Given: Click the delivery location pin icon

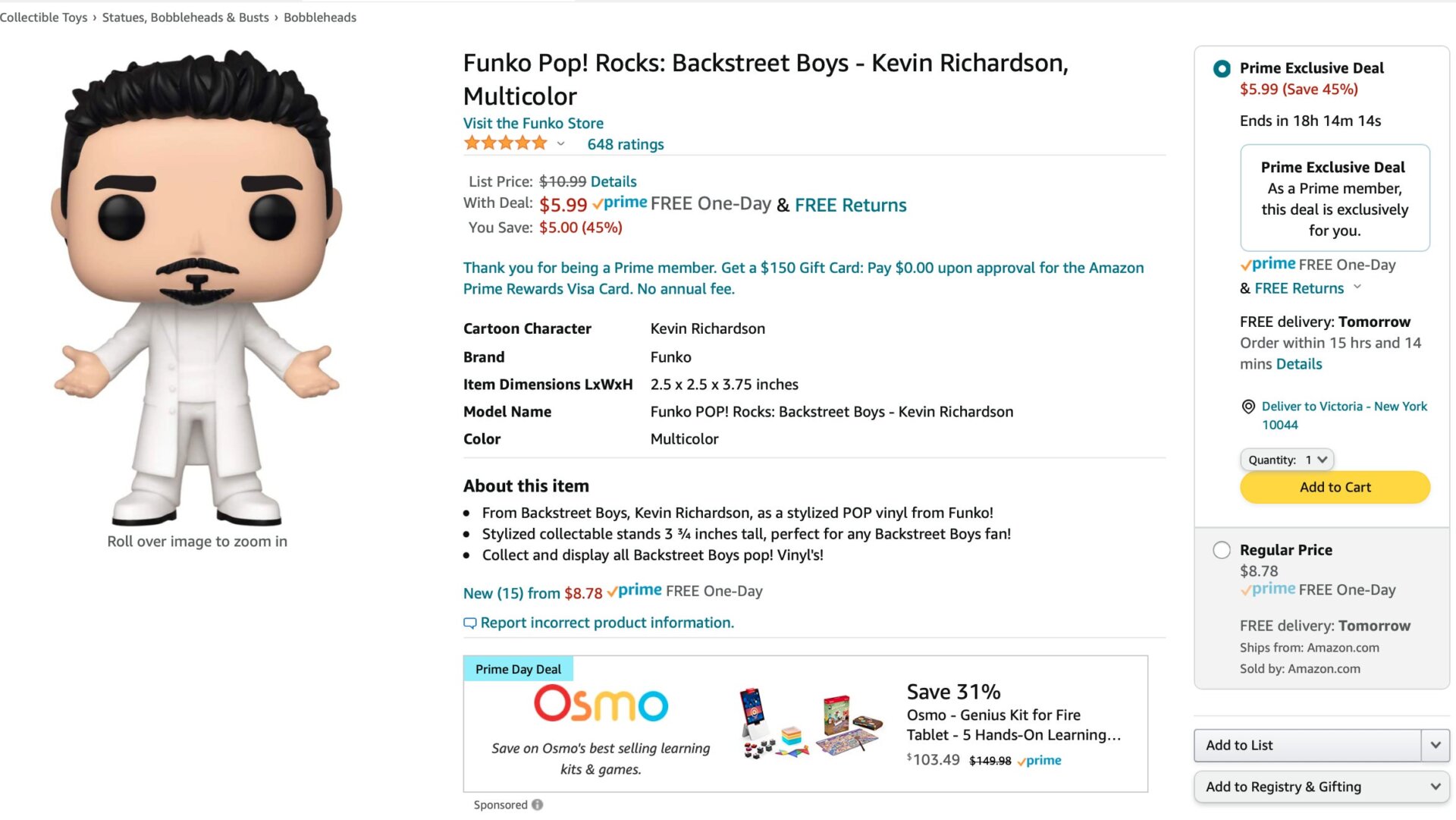Looking at the screenshot, I should [x=1247, y=407].
